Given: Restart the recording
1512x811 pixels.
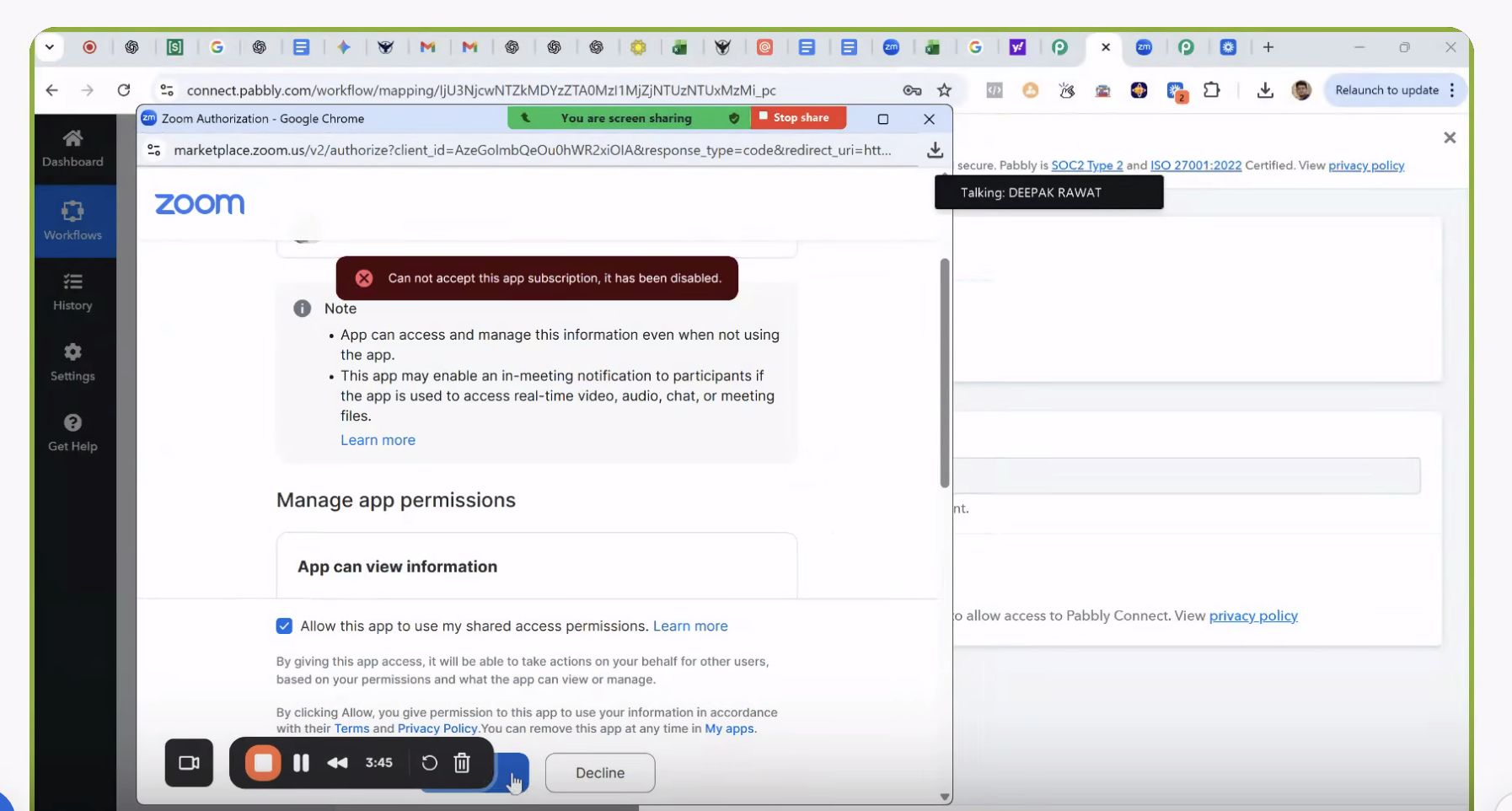Looking at the screenshot, I should [429, 763].
